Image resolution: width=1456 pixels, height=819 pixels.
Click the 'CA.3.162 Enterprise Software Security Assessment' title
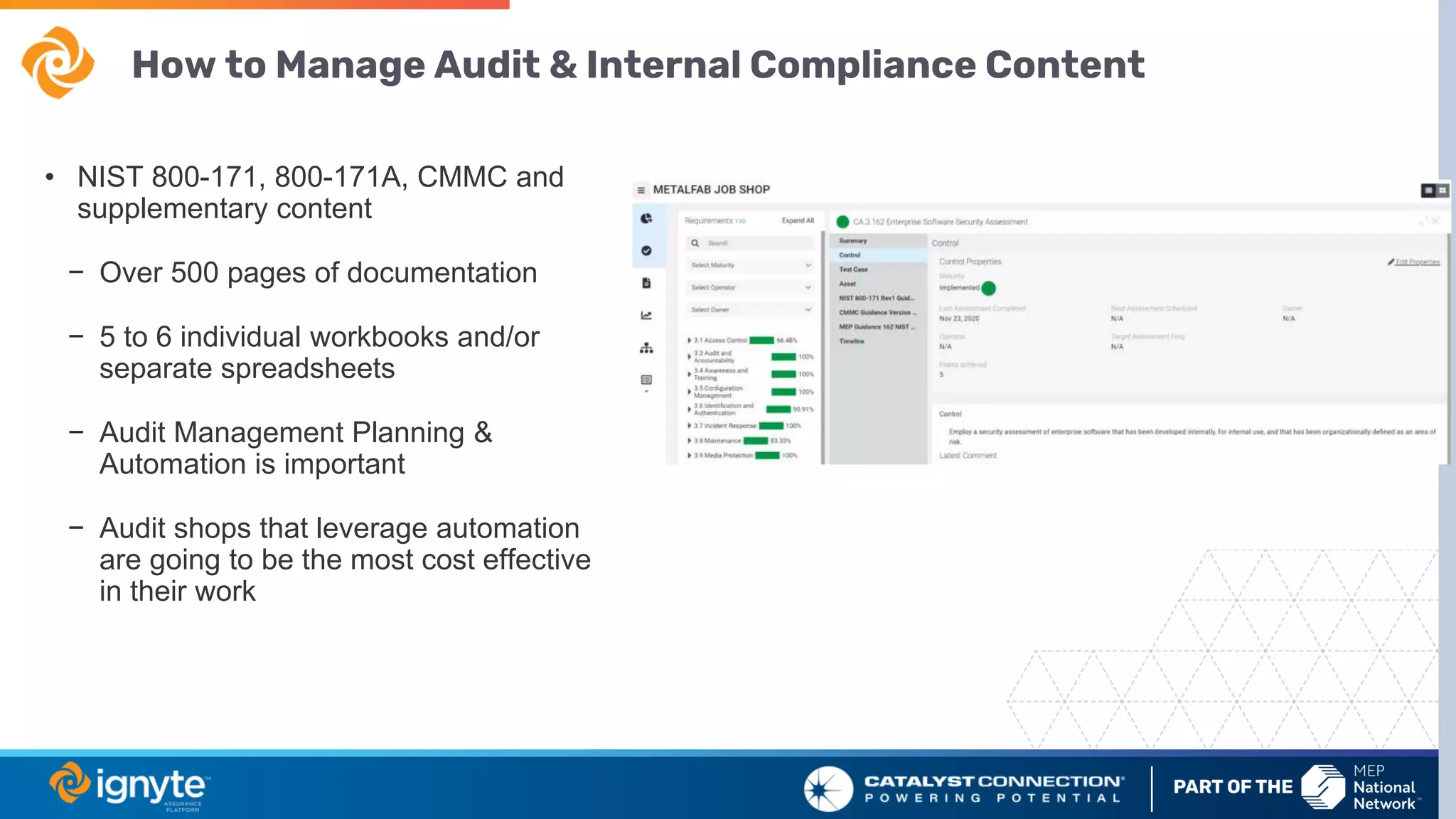[x=940, y=222]
